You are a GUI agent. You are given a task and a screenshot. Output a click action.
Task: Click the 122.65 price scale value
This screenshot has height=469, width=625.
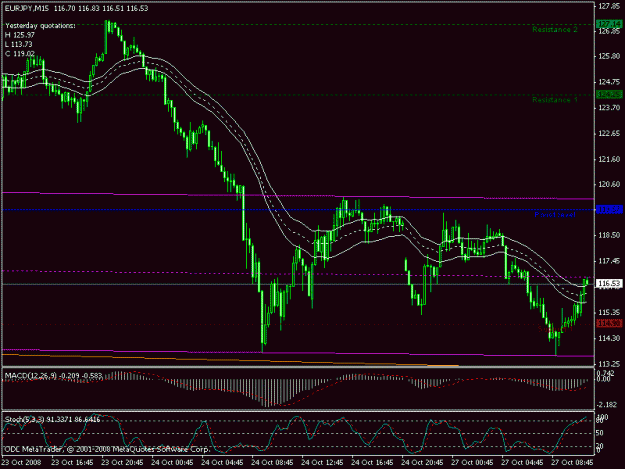[609, 133]
